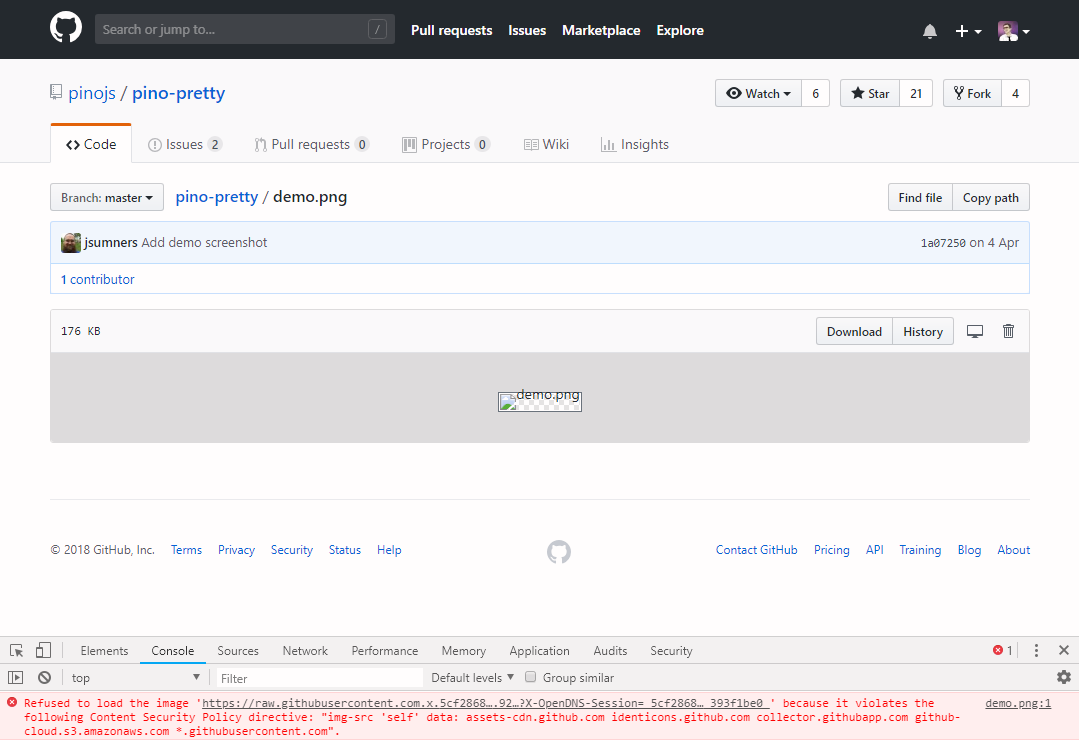Delete demo.png using the trash icon
This screenshot has height=740, width=1079.
tap(1008, 330)
